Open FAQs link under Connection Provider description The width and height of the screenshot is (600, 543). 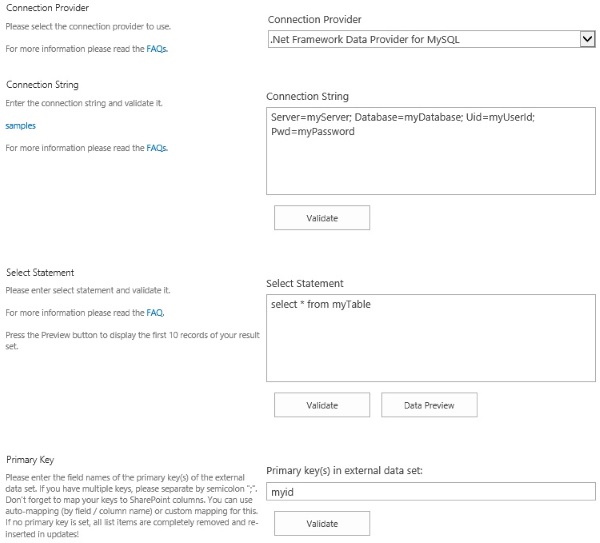[156, 48]
